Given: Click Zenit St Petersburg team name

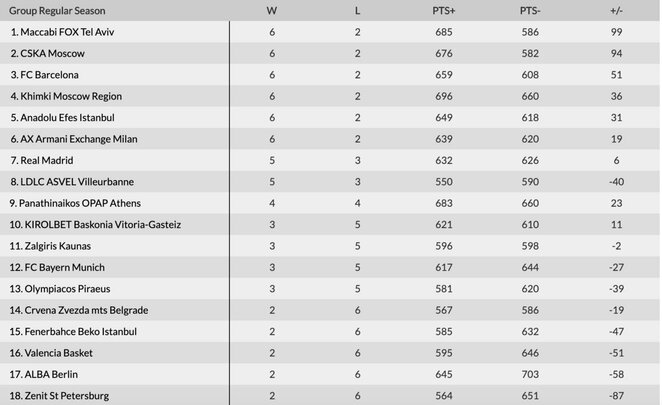Looking at the screenshot, I should (65, 397).
